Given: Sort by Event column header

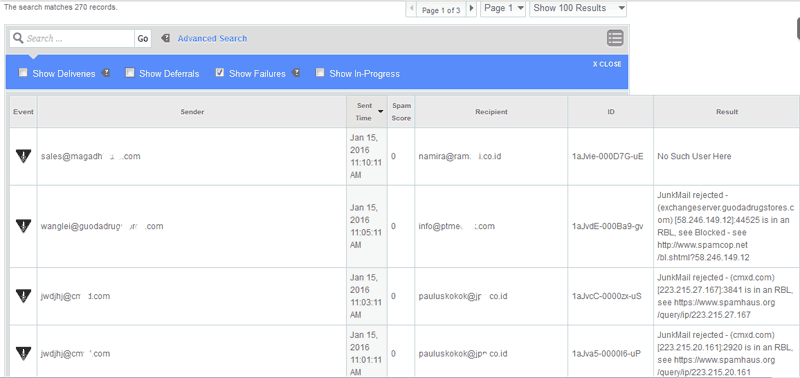Looking at the screenshot, I should (x=23, y=112).
